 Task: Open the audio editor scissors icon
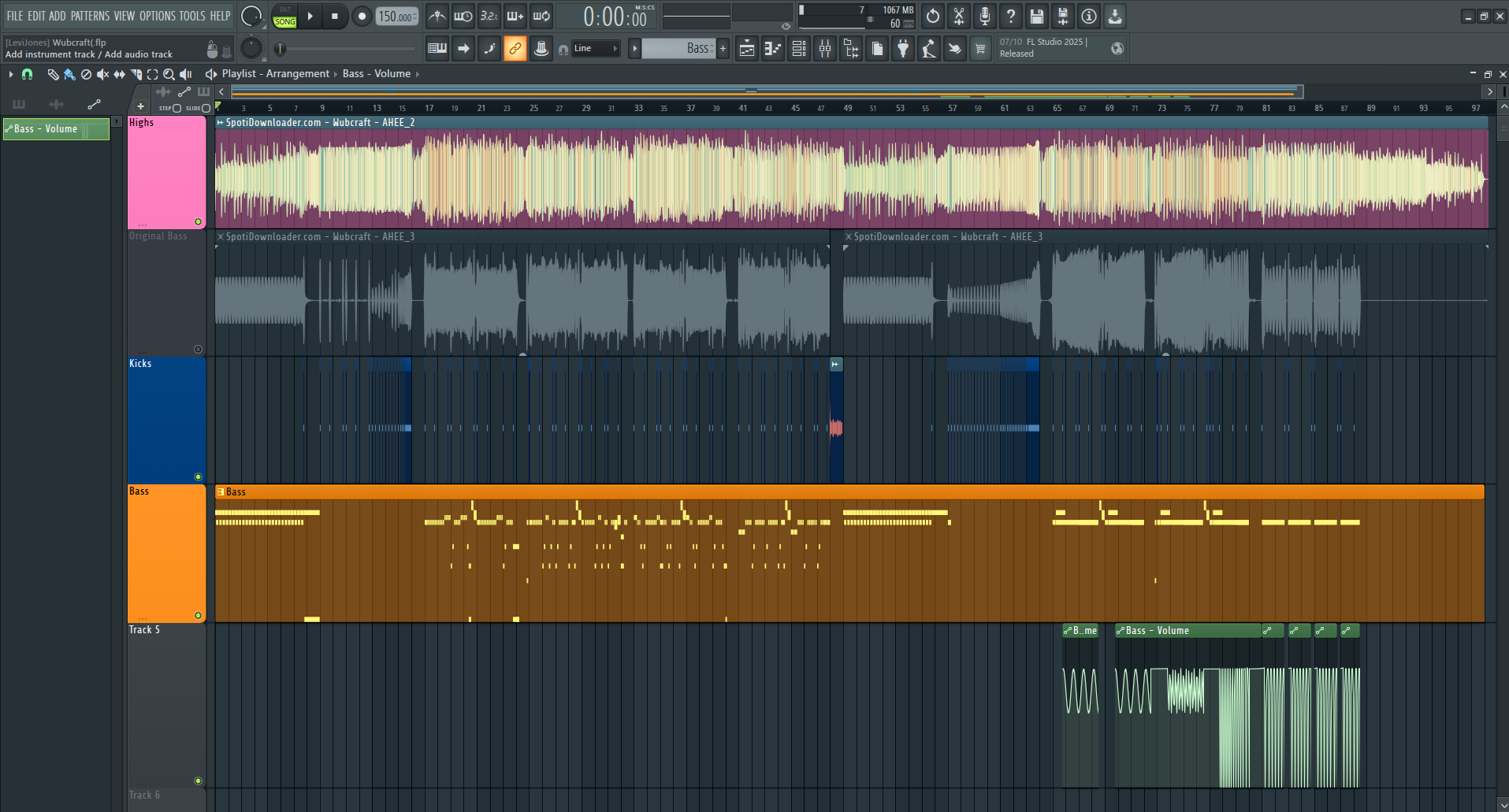pyautogui.click(x=959, y=16)
